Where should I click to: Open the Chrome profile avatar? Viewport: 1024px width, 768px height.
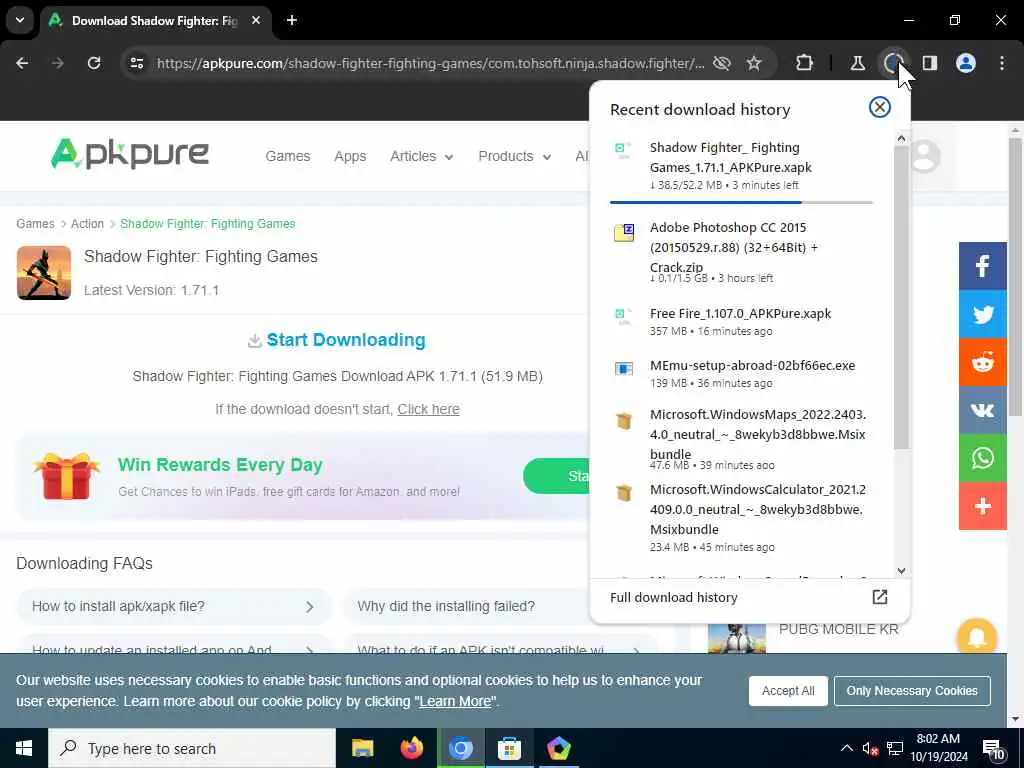[966, 63]
